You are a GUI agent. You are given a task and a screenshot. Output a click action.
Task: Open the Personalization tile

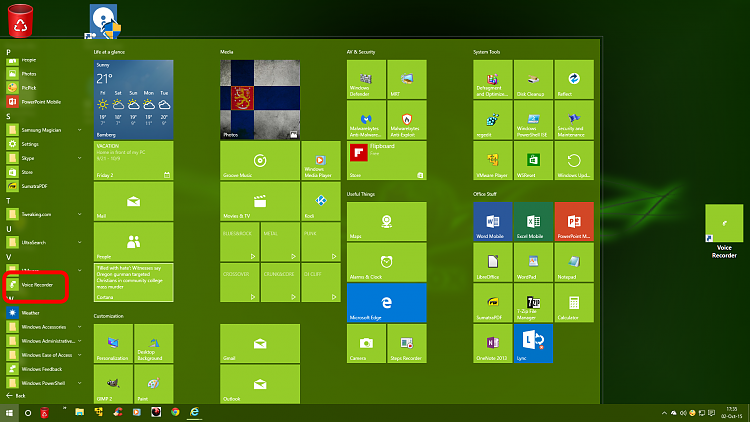113,344
